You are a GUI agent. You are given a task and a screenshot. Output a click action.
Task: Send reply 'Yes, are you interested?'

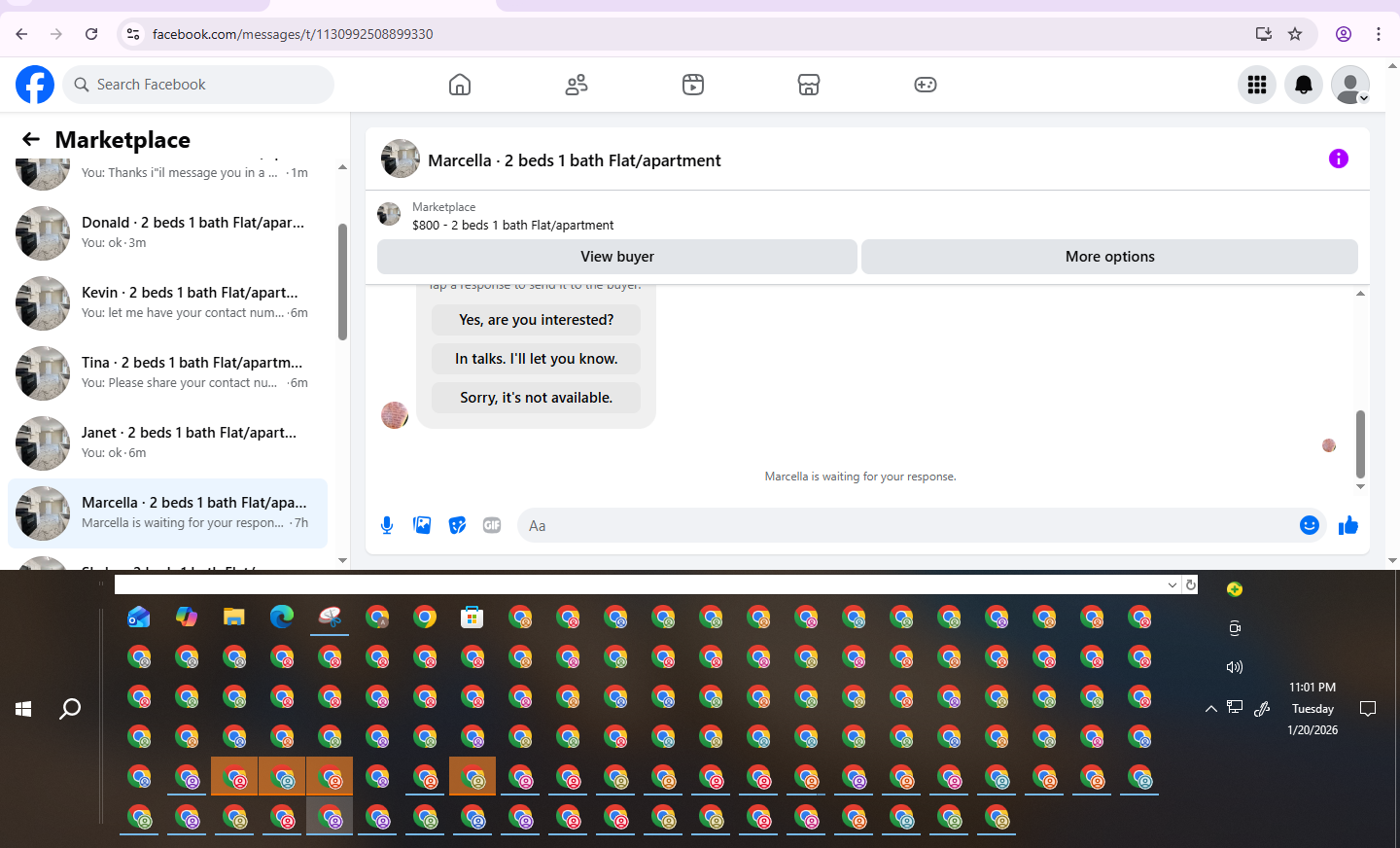tap(536, 320)
